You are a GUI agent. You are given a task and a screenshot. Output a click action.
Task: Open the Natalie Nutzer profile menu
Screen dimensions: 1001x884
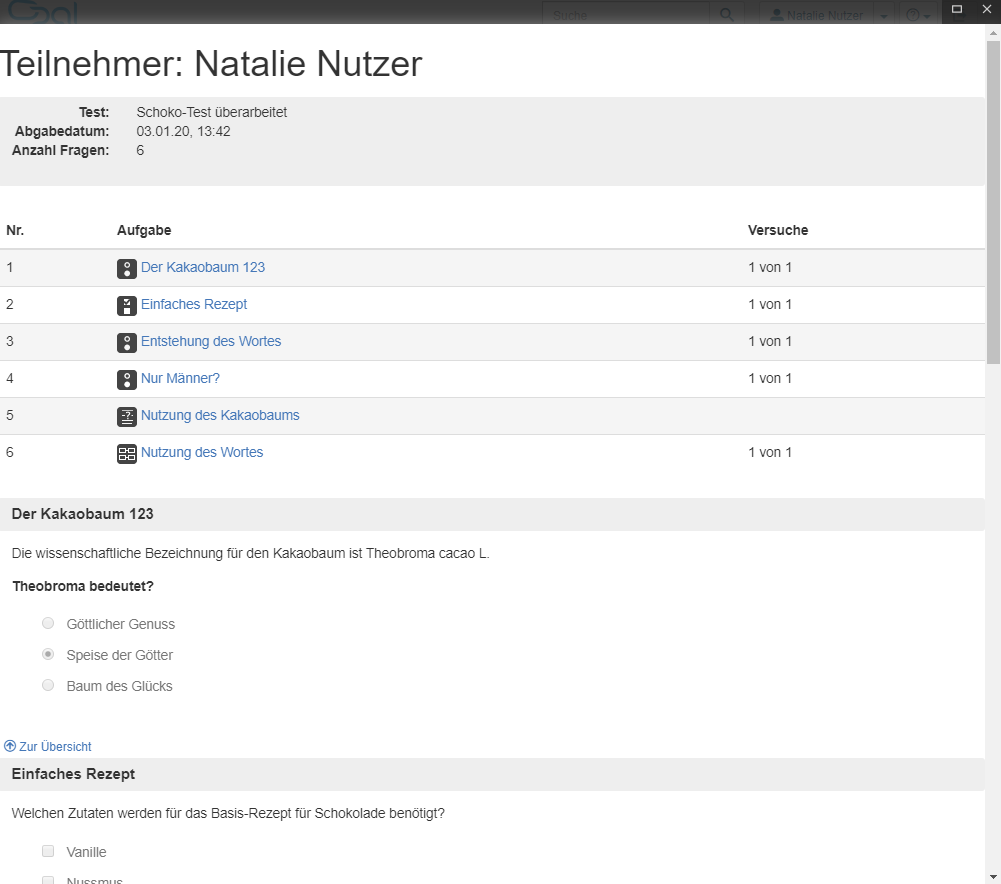click(816, 15)
